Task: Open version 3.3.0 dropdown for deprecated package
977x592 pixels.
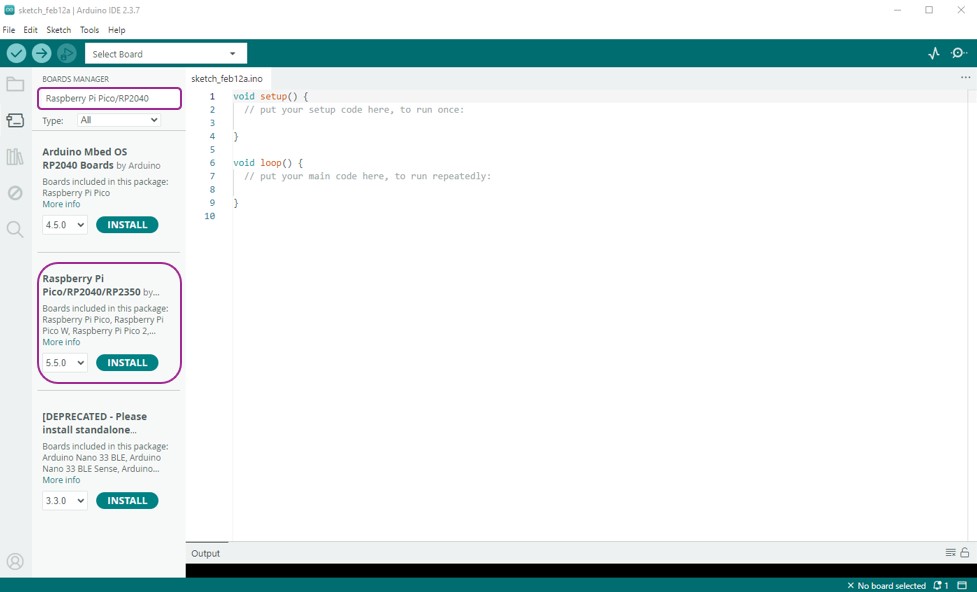Action: [x=65, y=500]
